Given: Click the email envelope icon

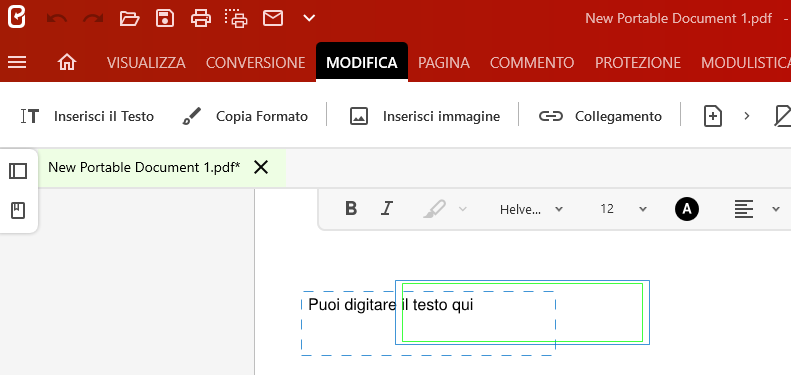Looking at the screenshot, I should pyautogui.click(x=273, y=19).
